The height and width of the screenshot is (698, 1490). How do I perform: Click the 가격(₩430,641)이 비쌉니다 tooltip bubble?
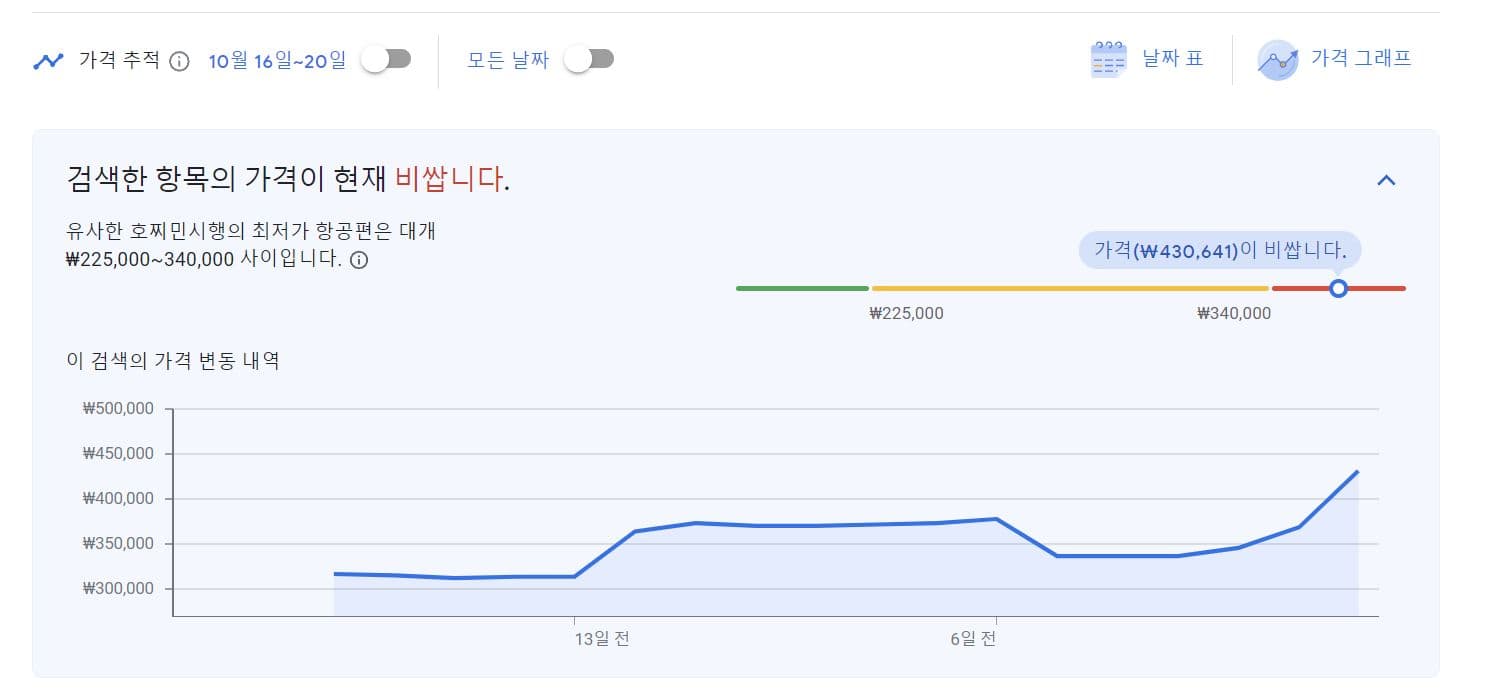pyautogui.click(x=1220, y=251)
